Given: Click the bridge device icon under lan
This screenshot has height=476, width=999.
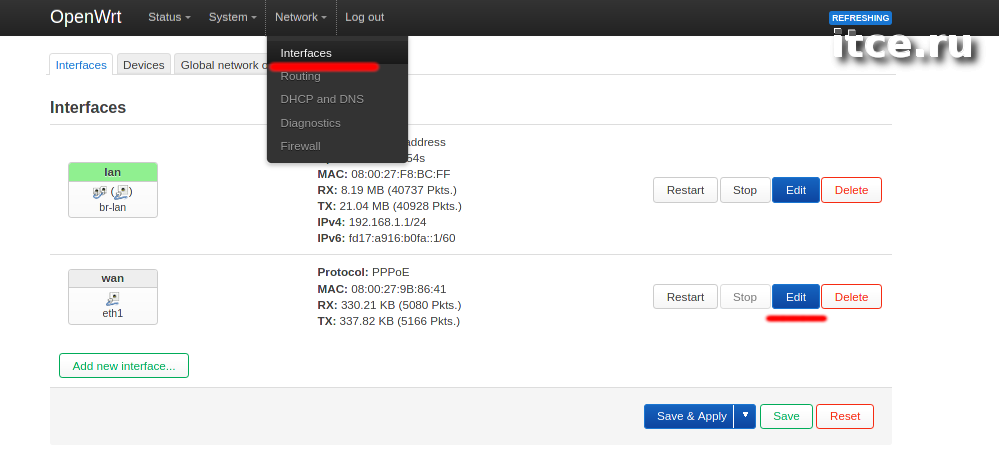Looking at the screenshot, I should [x=99, y=192].
